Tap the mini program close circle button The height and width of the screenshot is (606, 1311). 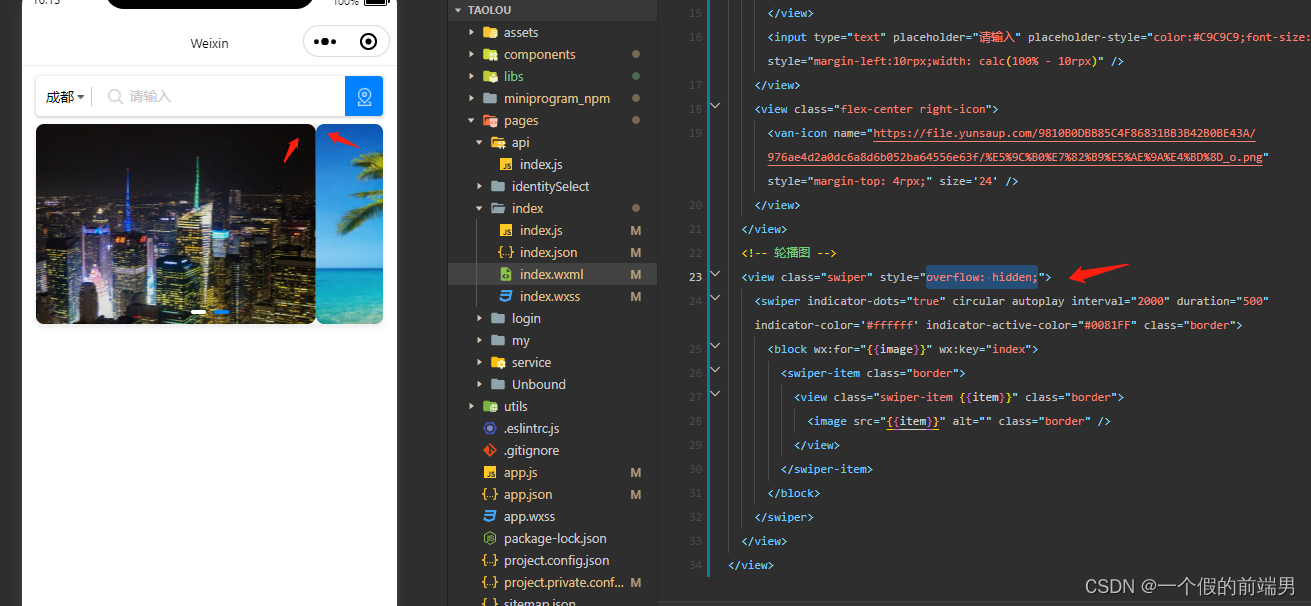coord(368,42)
